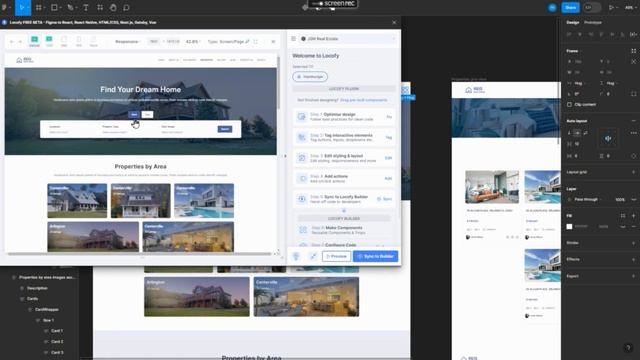This screenshot has width=640, height=360.
Task: Open Auto layout advanced settings ellipsis
Action: pyautogui.click(x=633, y=133)
